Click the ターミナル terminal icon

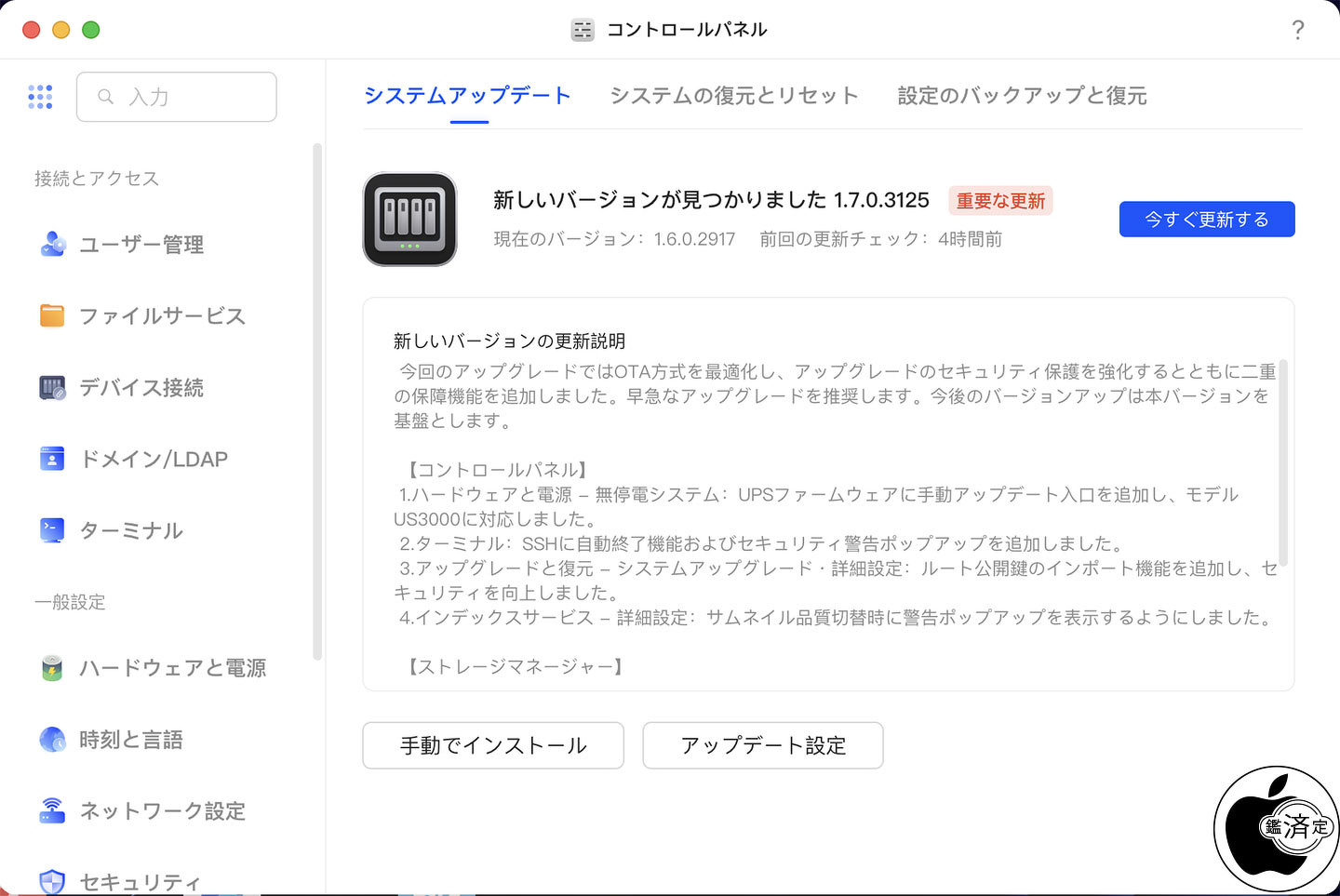53,530
